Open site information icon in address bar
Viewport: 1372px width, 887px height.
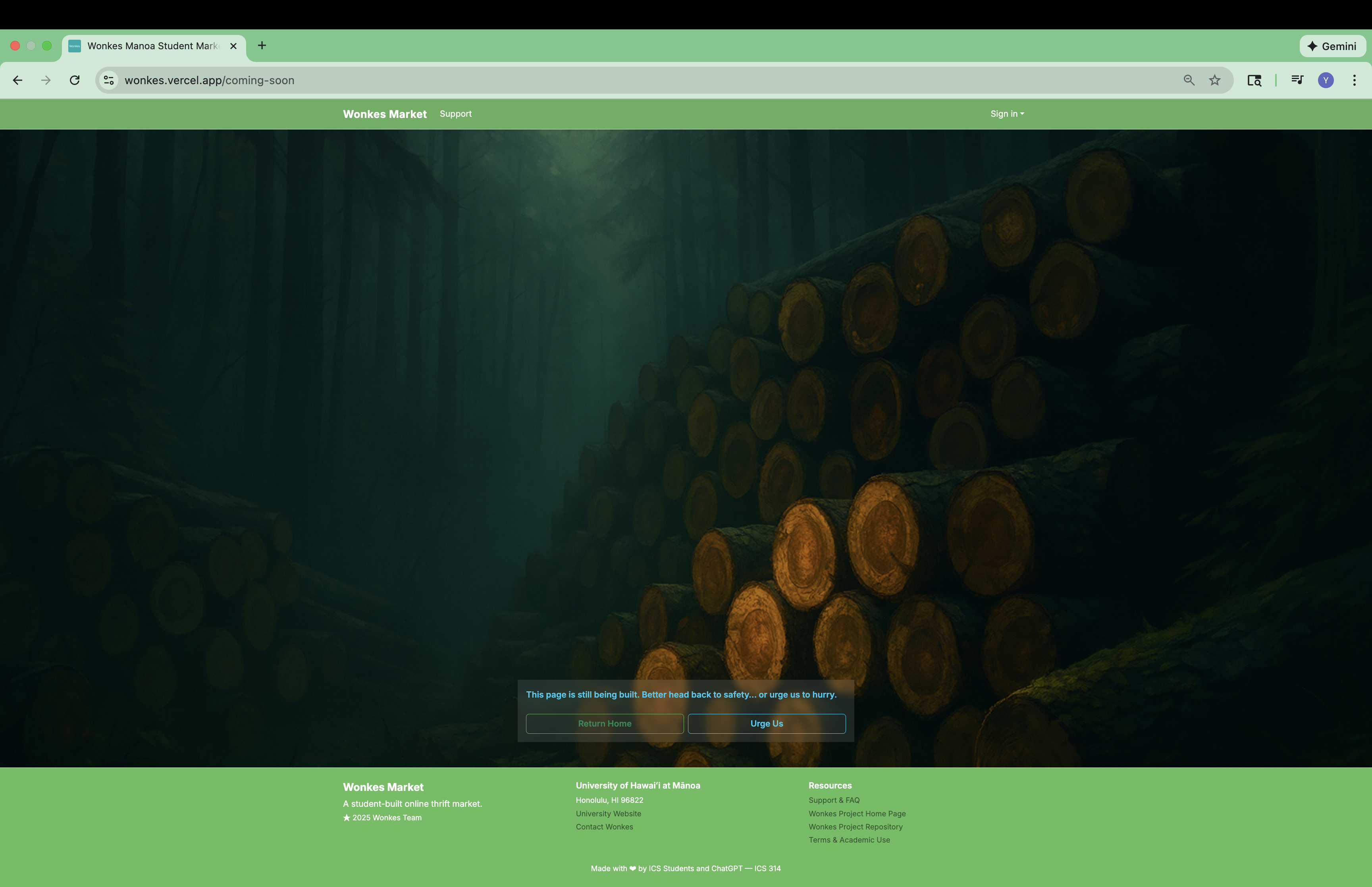[109, 80]
